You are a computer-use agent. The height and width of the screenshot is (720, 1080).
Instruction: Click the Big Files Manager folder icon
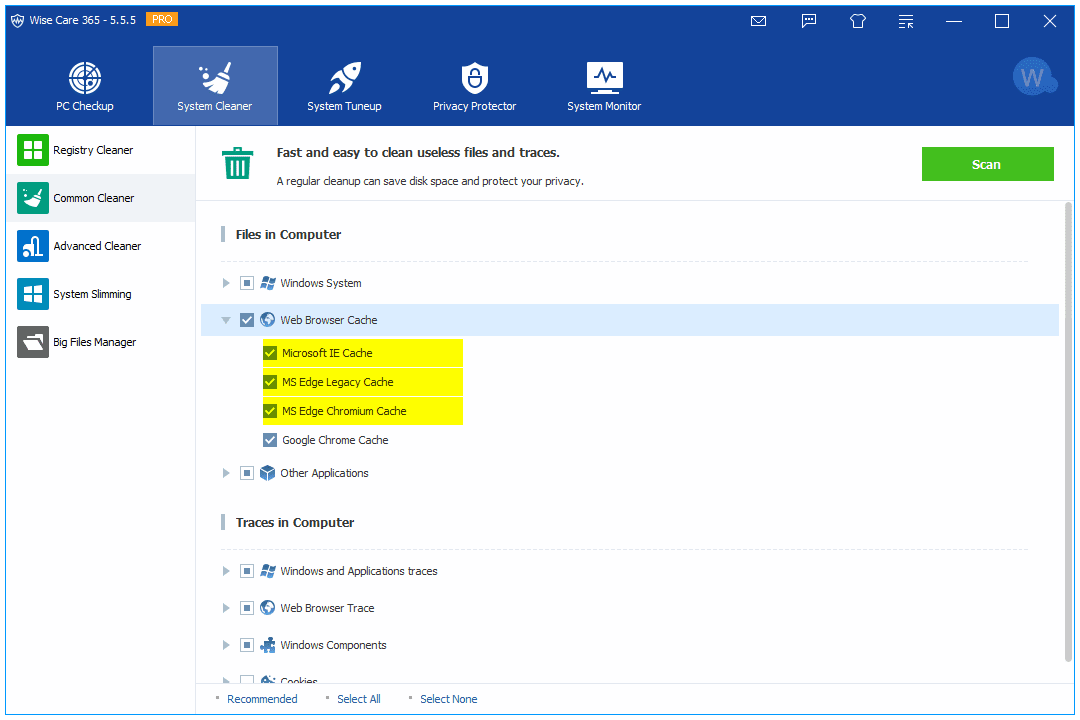[33, 342]
